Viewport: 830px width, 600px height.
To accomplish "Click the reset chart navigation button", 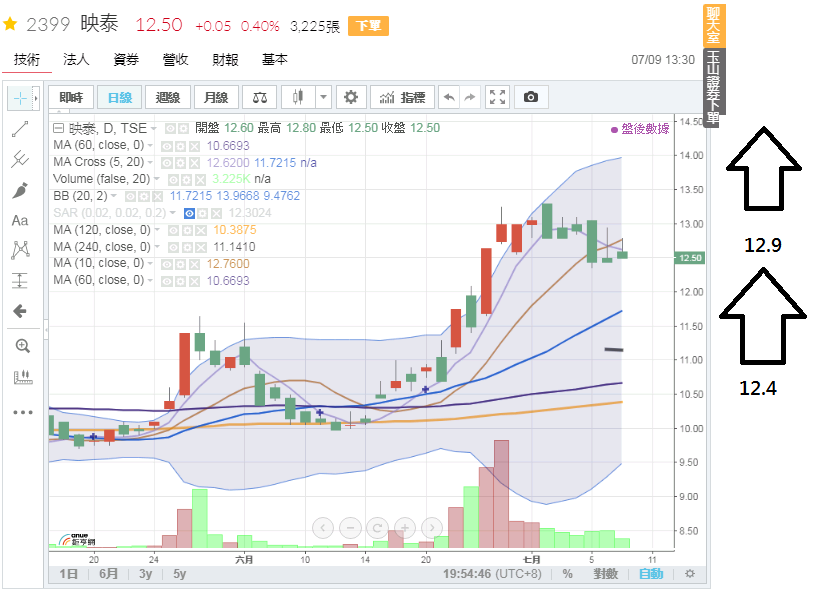I will pos(377,527).
